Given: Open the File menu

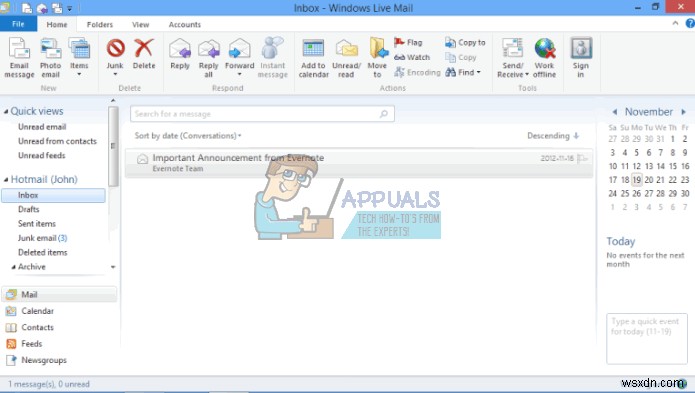Looking at the screenshot, I should point(18,24).
